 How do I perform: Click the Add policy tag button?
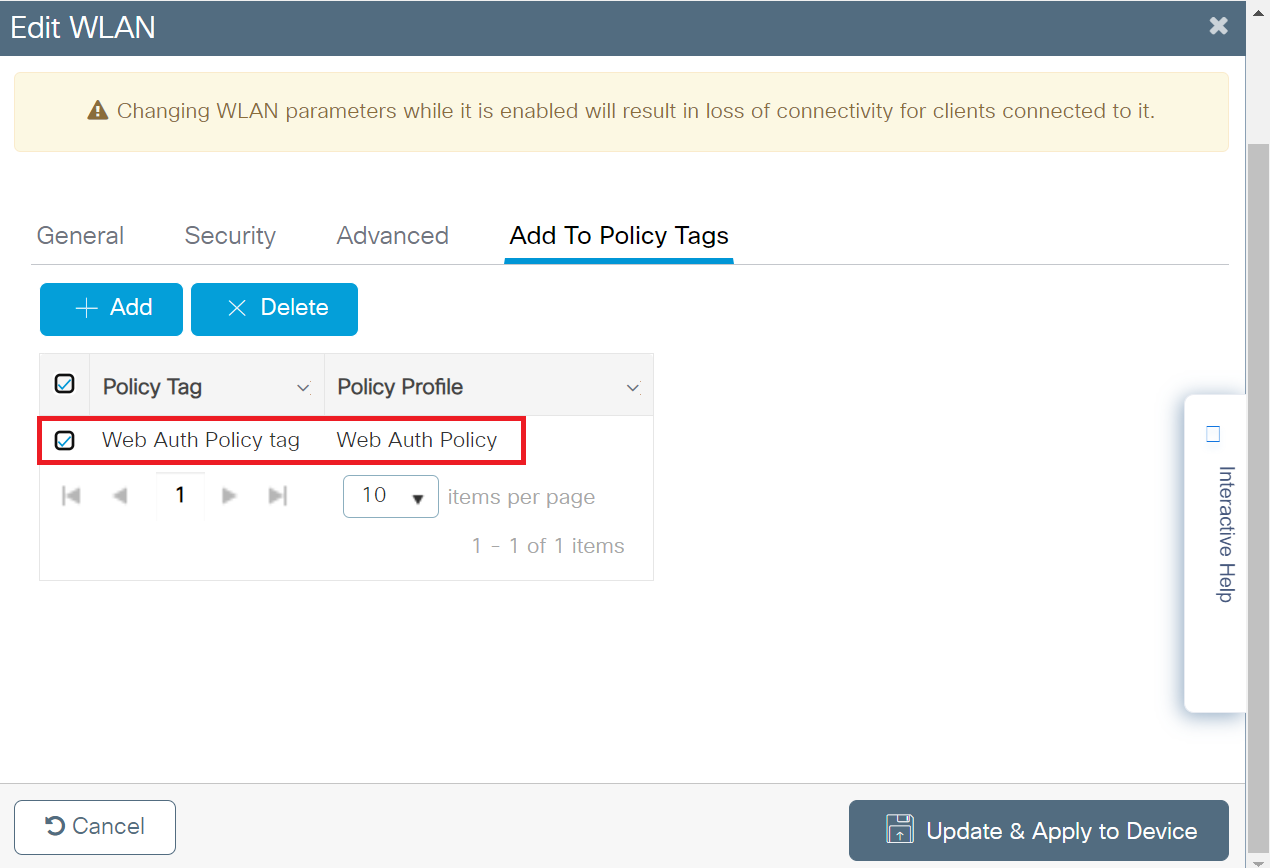tap(111, 309)
